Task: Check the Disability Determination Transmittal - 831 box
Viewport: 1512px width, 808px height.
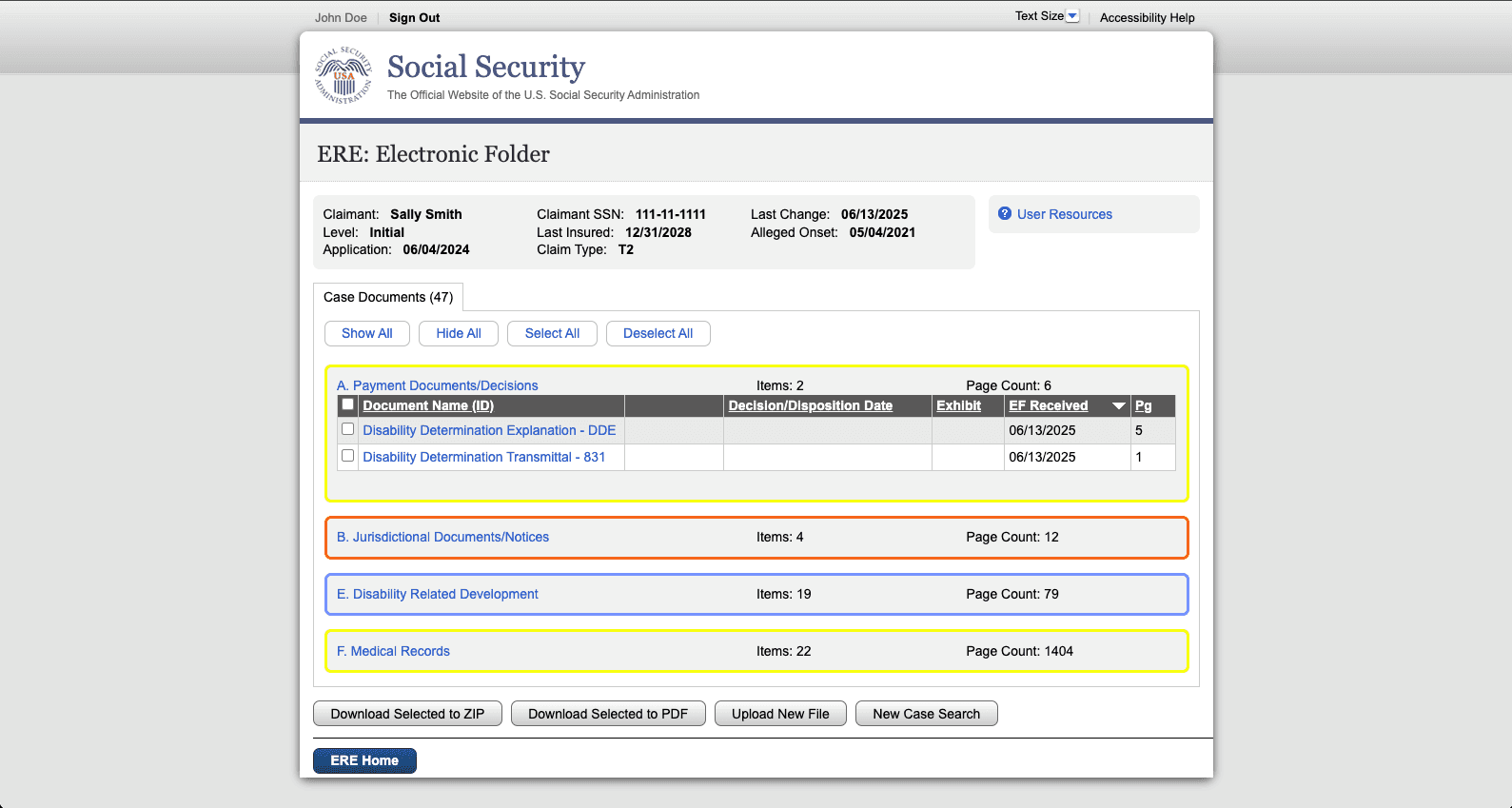Action: tap(348, 456)
